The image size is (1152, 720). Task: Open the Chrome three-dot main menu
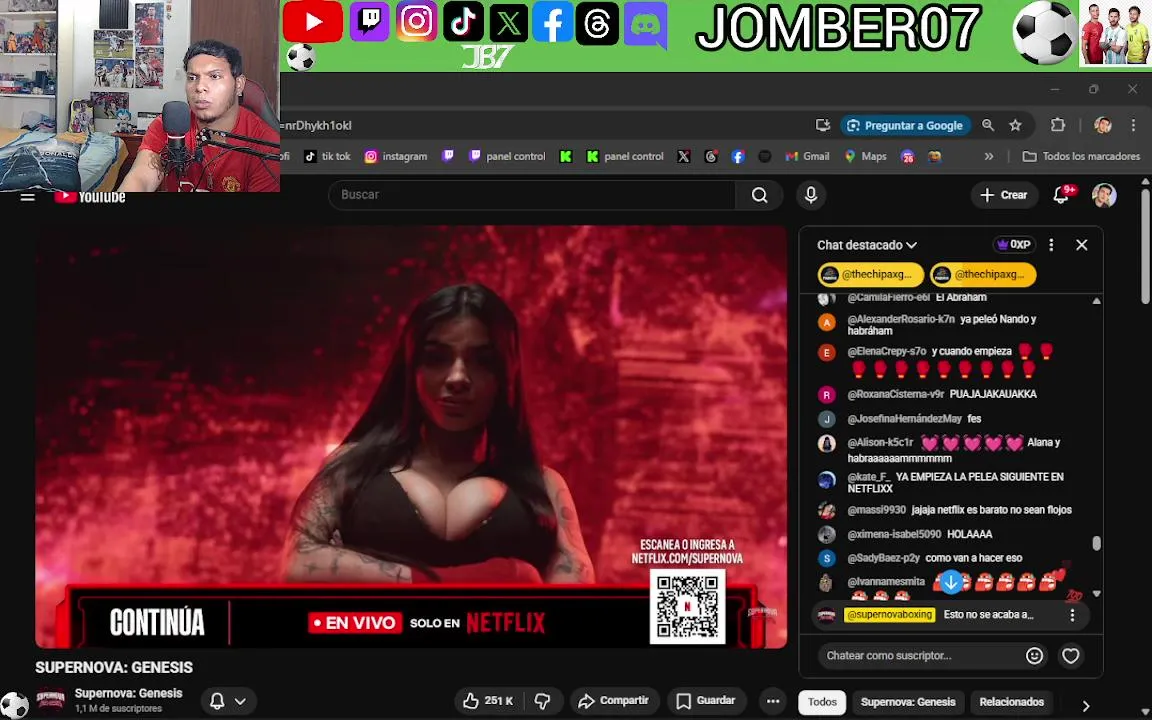1134,125
